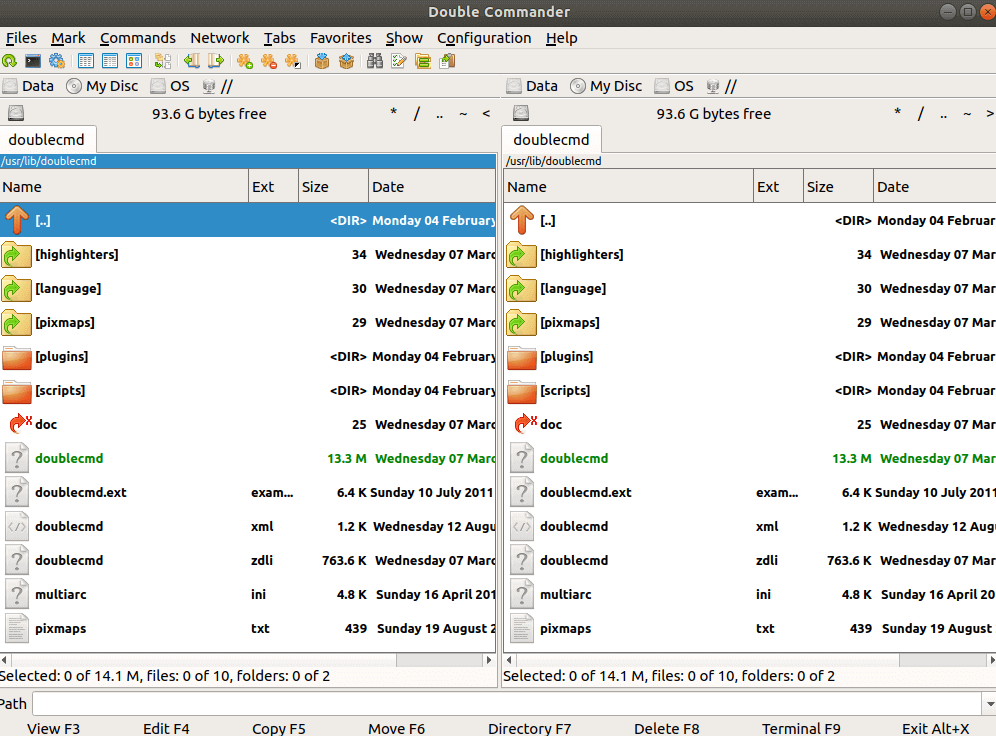Open Options via the gear toolbar icon

(57, 61)
